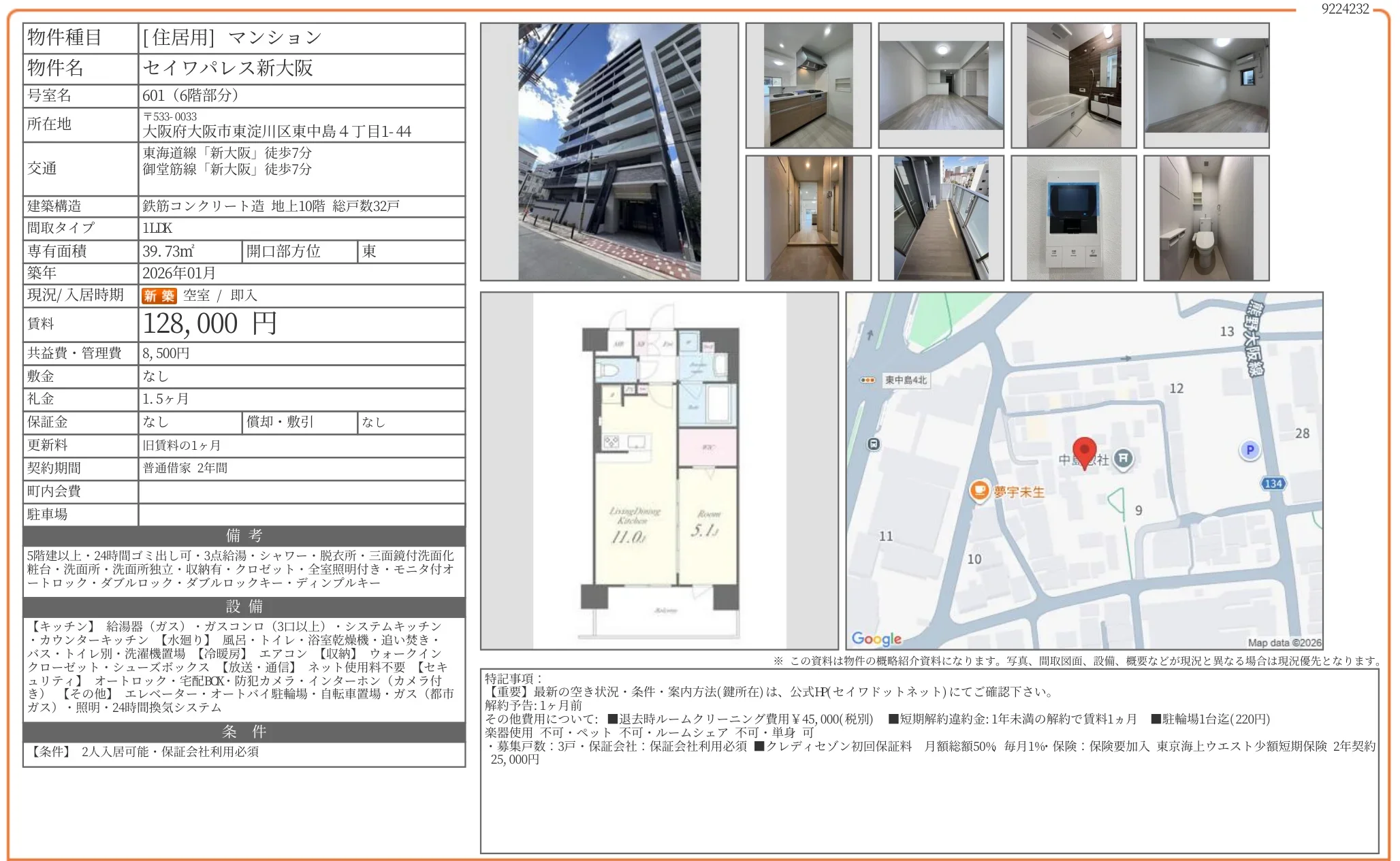The height and width of the screenshot is (861, 1400).
Task: Click the bus stop icon on map
Action: tap(874, 444)
